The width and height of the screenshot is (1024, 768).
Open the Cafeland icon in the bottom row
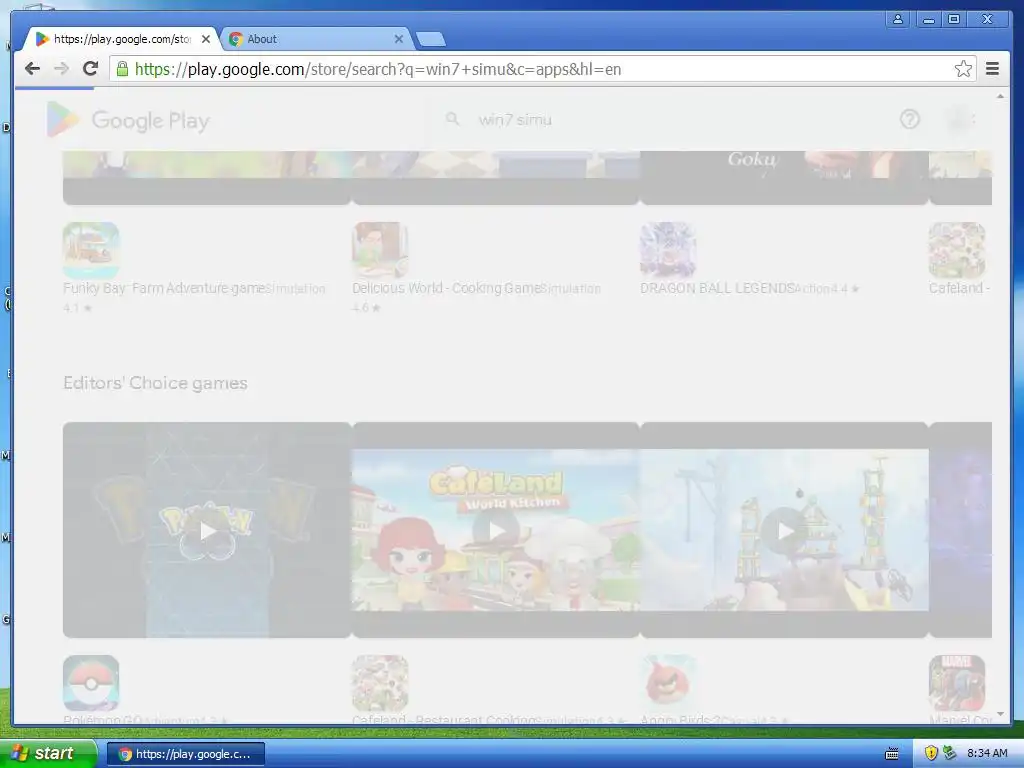[380, 683]
